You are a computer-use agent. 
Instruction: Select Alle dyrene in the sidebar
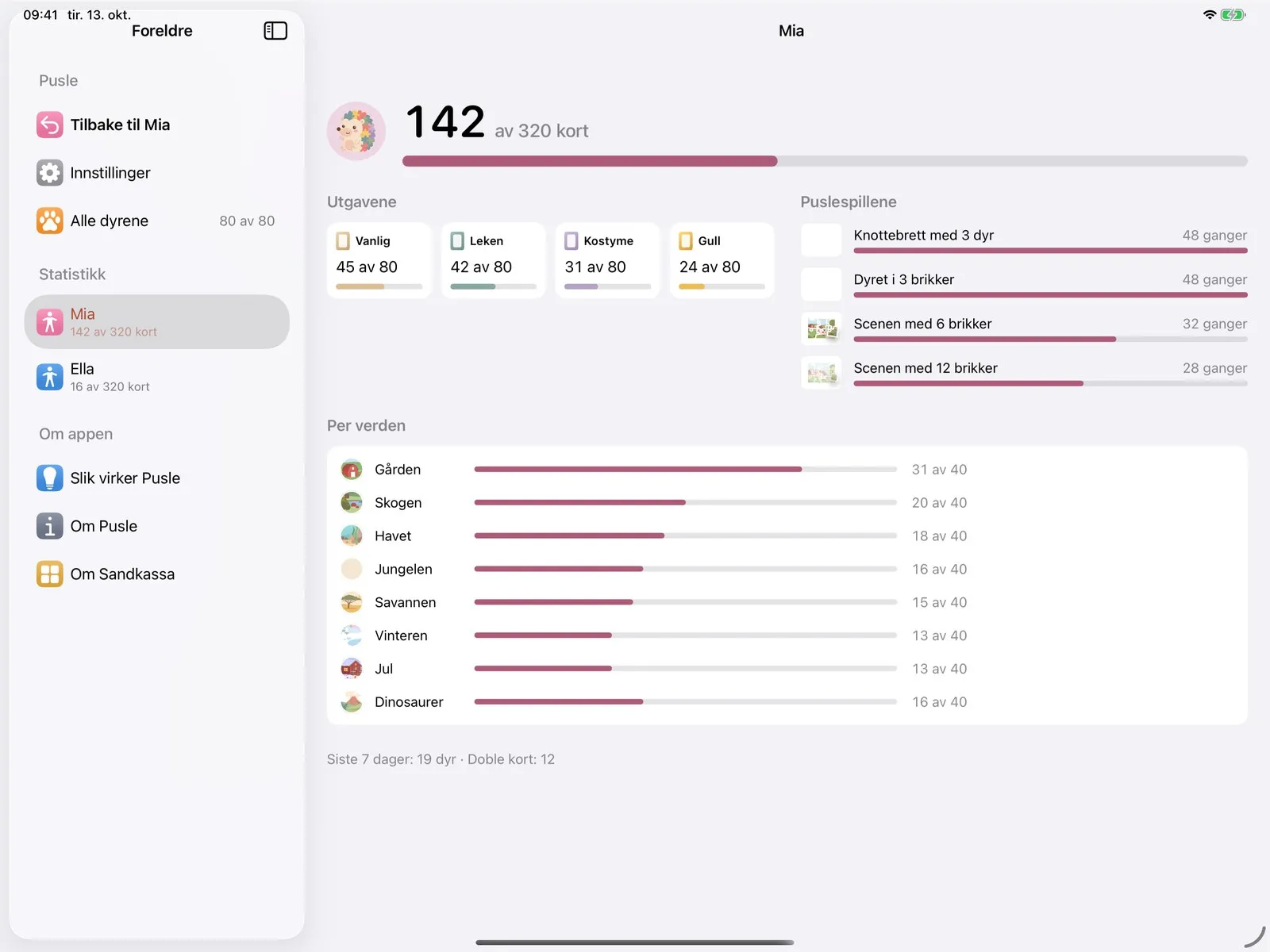coord(157,221)
